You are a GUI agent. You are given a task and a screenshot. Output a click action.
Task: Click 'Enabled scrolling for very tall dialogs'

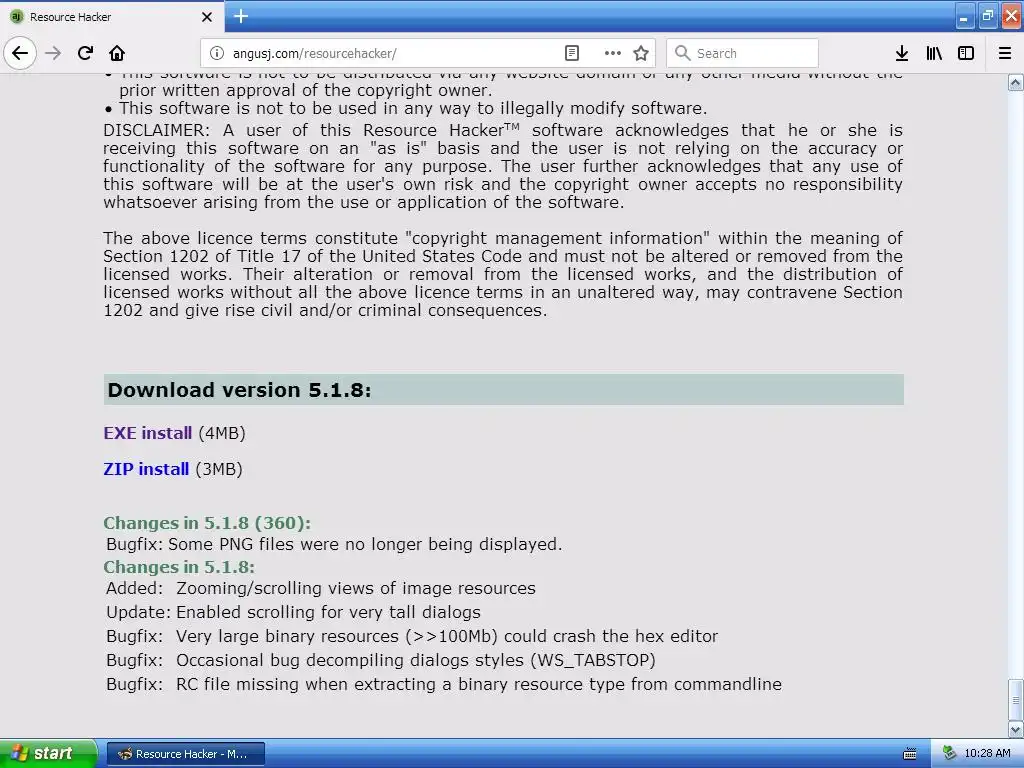pos(328,612)
